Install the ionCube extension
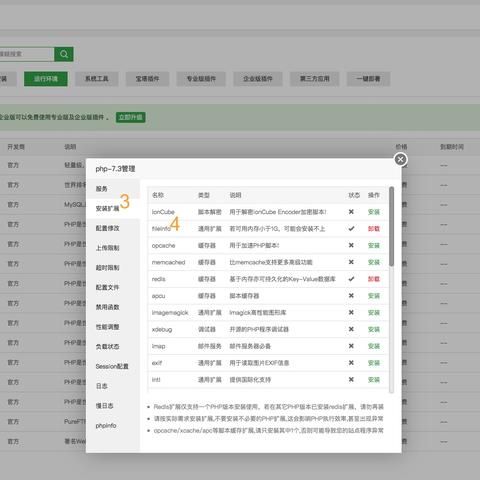 [x=374, y=212]
